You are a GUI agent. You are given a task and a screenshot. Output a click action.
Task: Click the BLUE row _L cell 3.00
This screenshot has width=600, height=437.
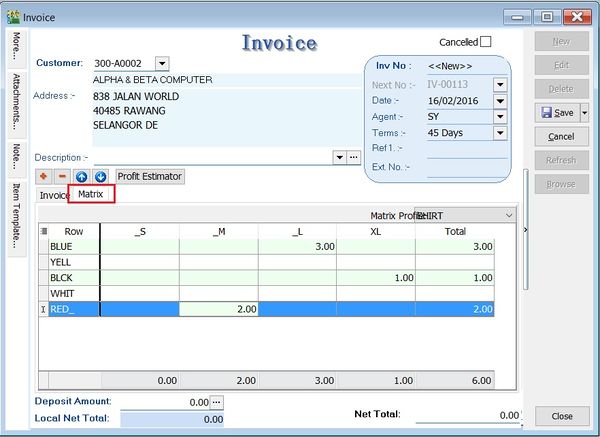pyautogui.click(x=297, y=246)
